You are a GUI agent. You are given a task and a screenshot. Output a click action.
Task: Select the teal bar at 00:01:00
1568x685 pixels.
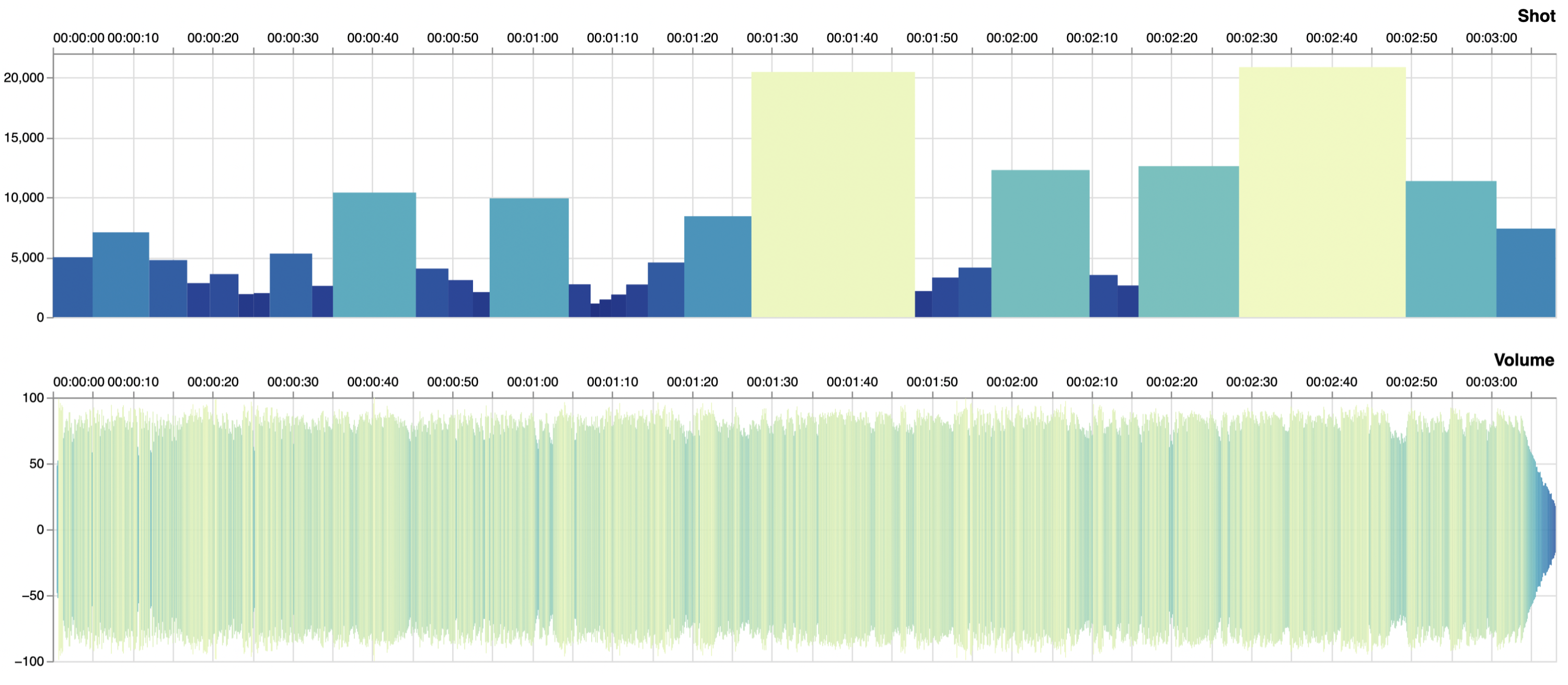pyautogui.click(x=529, y=258)
